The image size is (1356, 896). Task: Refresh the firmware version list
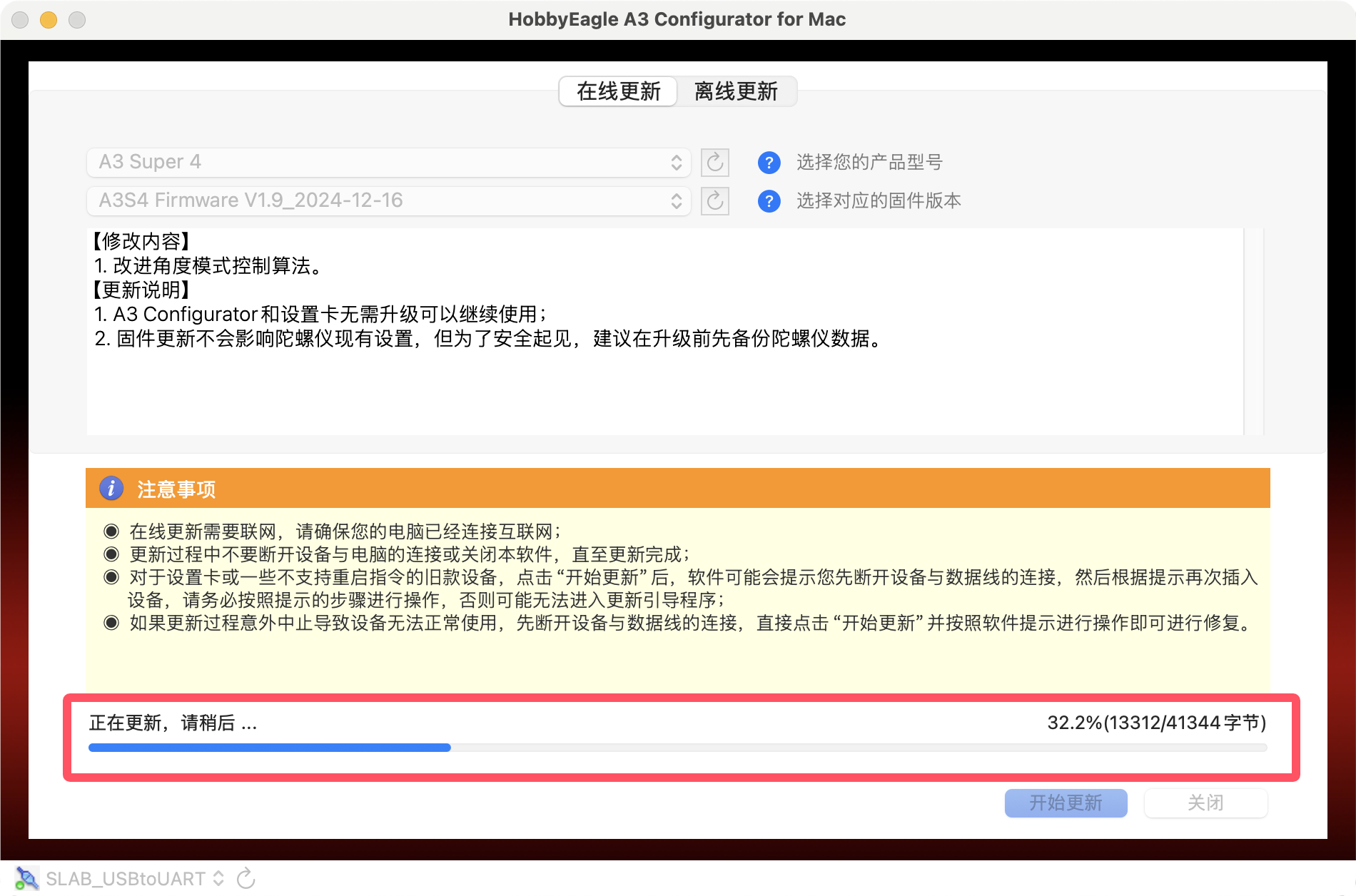[x=714, y=201]
